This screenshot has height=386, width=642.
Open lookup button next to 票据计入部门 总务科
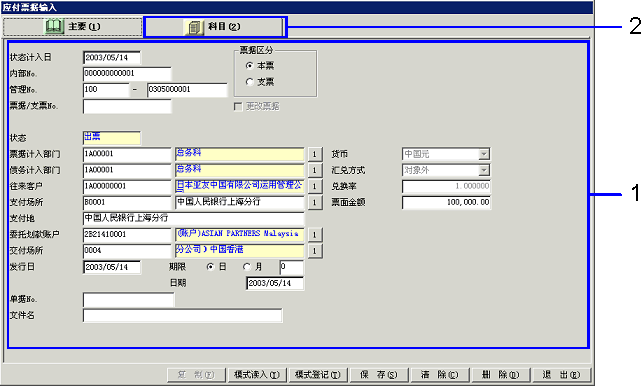coord(314,154)
